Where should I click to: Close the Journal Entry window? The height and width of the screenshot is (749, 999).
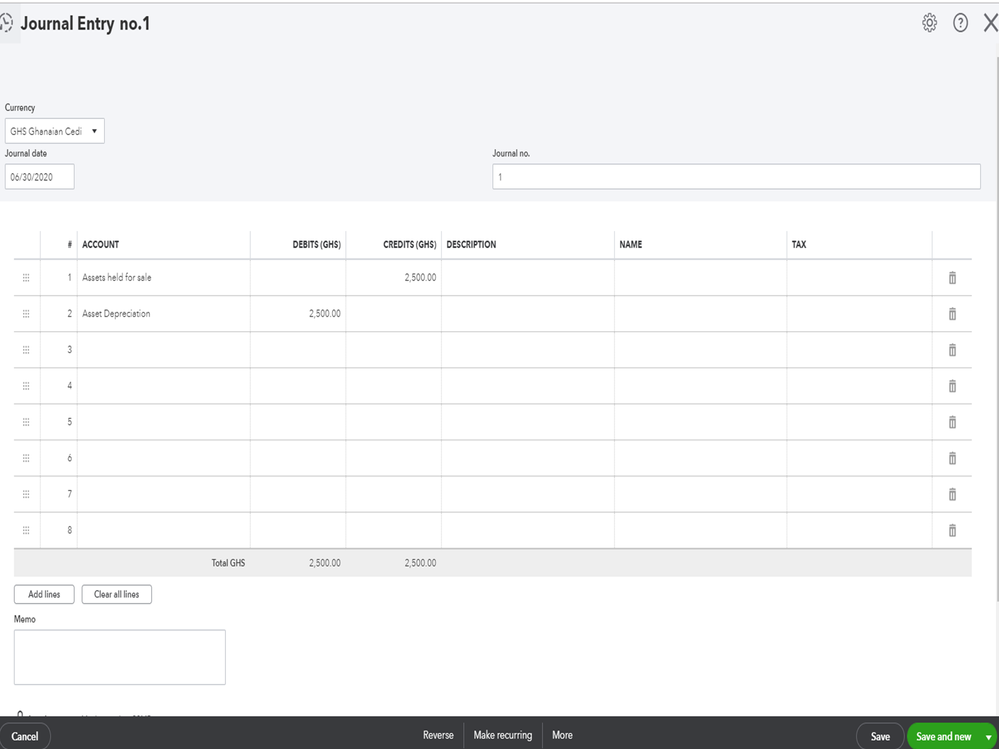tap(991, 23)
